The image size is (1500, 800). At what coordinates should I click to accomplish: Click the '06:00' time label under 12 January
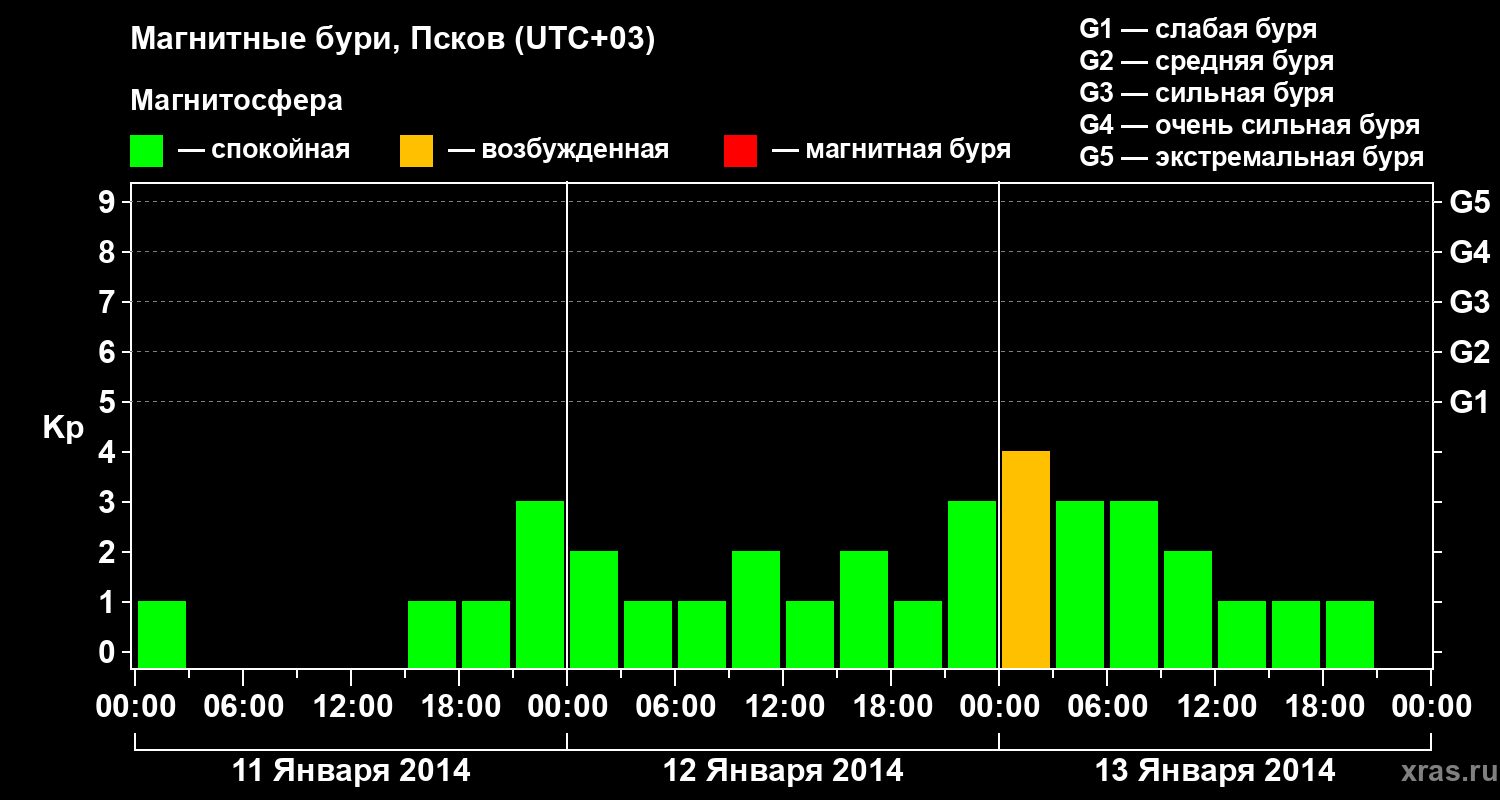(x=675, y=707)
